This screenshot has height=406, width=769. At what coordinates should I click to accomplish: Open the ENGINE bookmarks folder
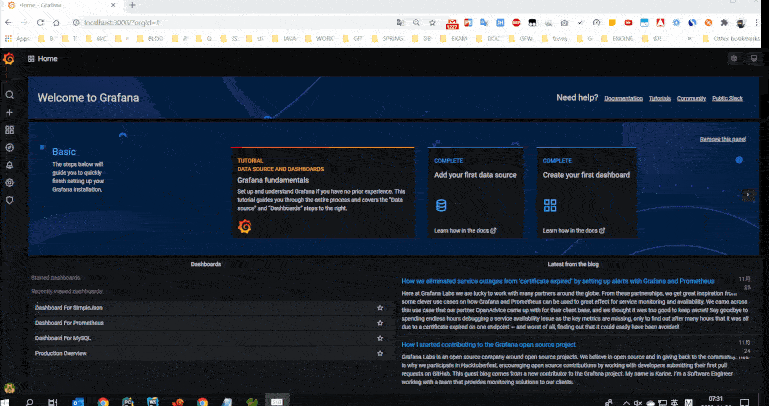(x=617, y=38)
